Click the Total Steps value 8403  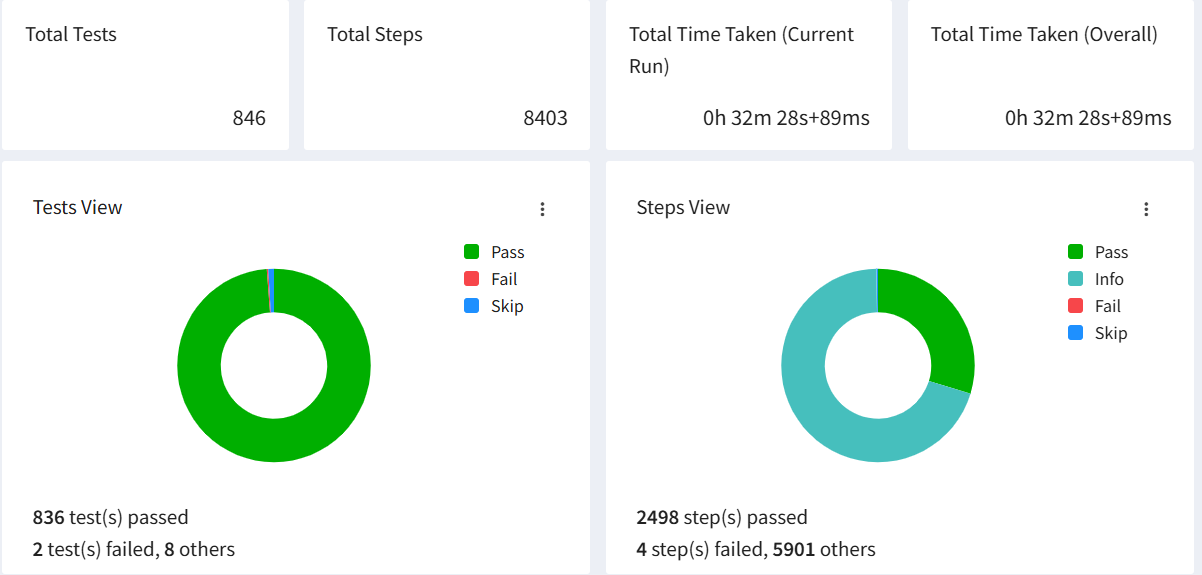(x=545, y=118)
